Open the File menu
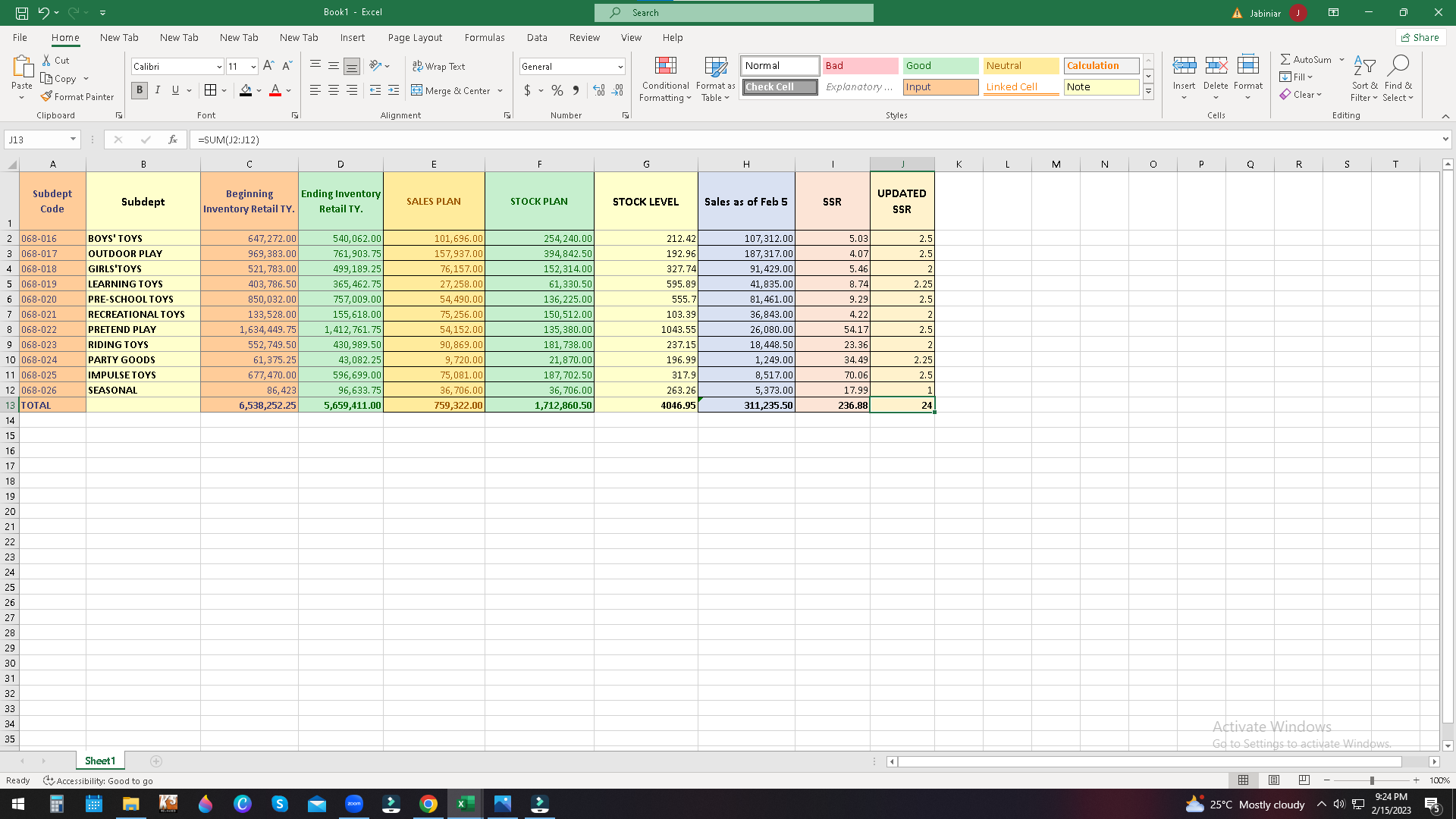The height and width of the screenshot is (819, 1456). [x=20, y=37]
